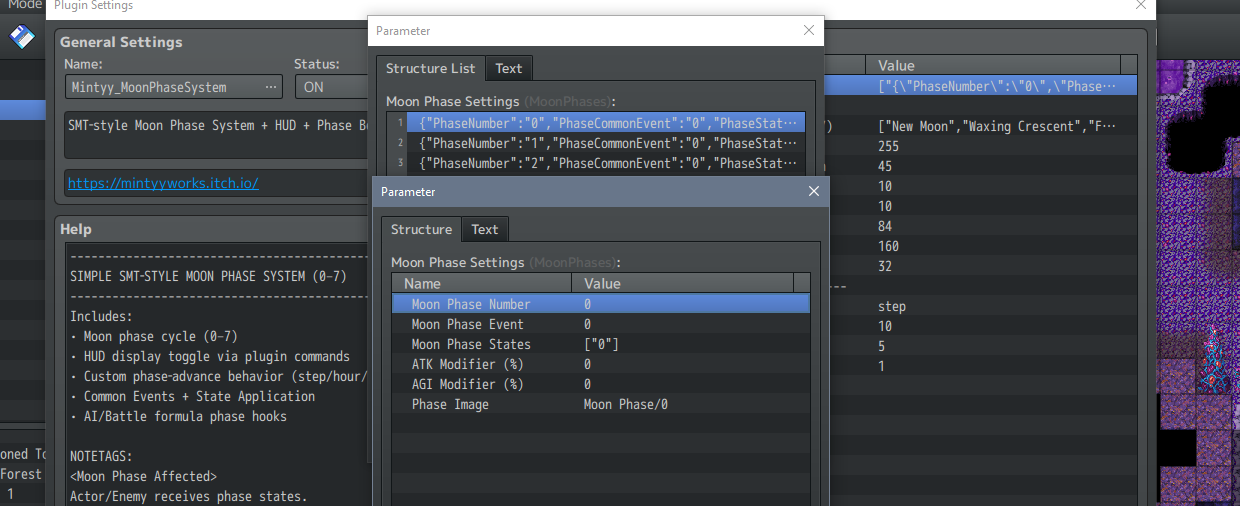Image resolution: width=1240 pixels, height=506 pixels.
Task: Switch to the Structure List tab
Action: [431, 68]
